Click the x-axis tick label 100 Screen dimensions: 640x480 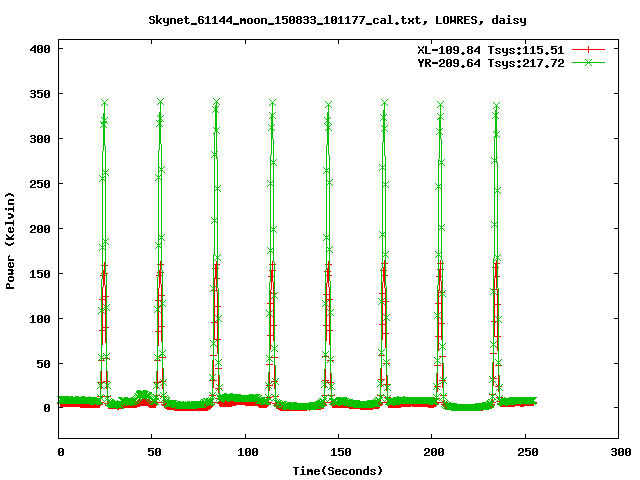point(248,452)
